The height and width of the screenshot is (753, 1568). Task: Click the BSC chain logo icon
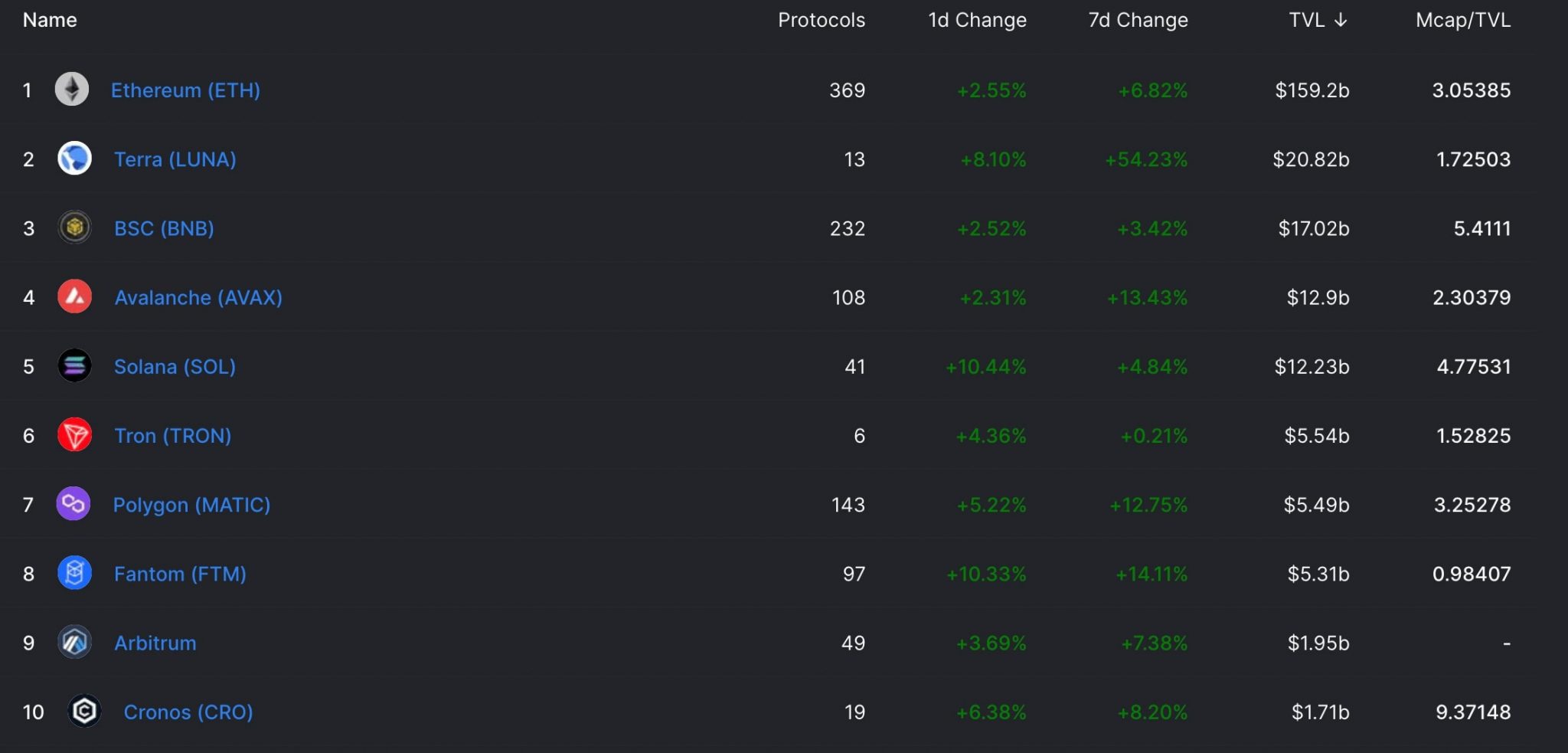point(75,228)
